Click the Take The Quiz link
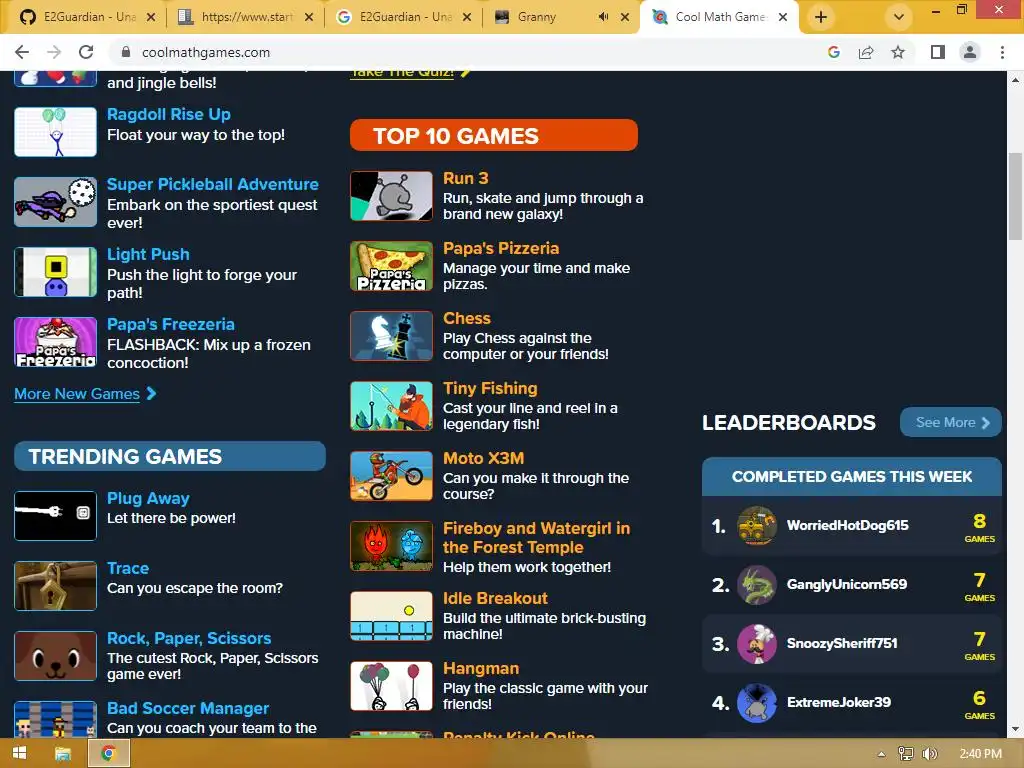Image resolution: width=1024 pixels, height=768 pixels. 402,72
